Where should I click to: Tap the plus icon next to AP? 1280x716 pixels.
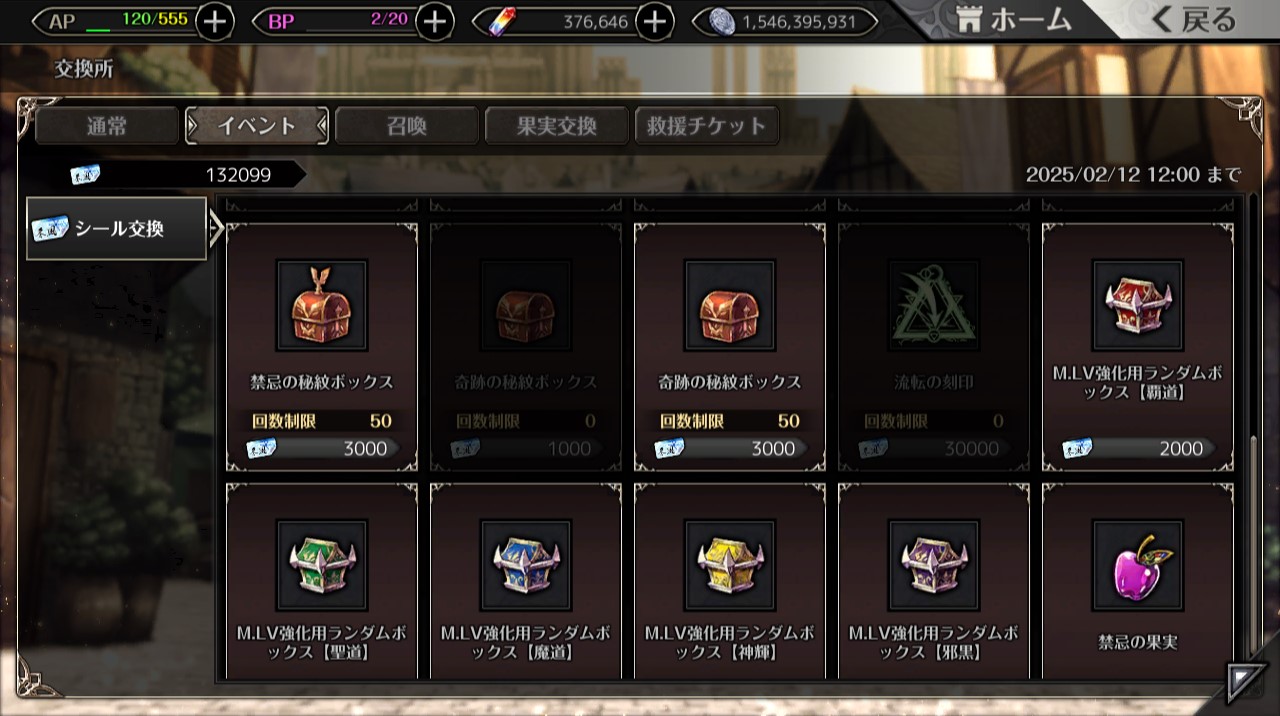click(x=214, y=21)
